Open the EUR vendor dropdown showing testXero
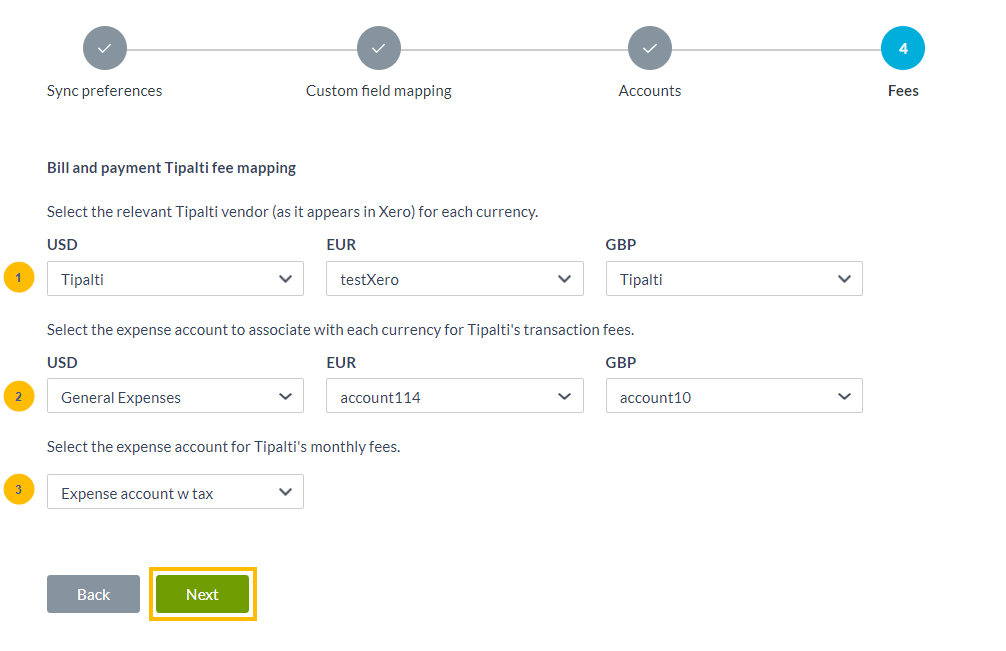This screenshot has width=1006, height=651. pos(455,278)
